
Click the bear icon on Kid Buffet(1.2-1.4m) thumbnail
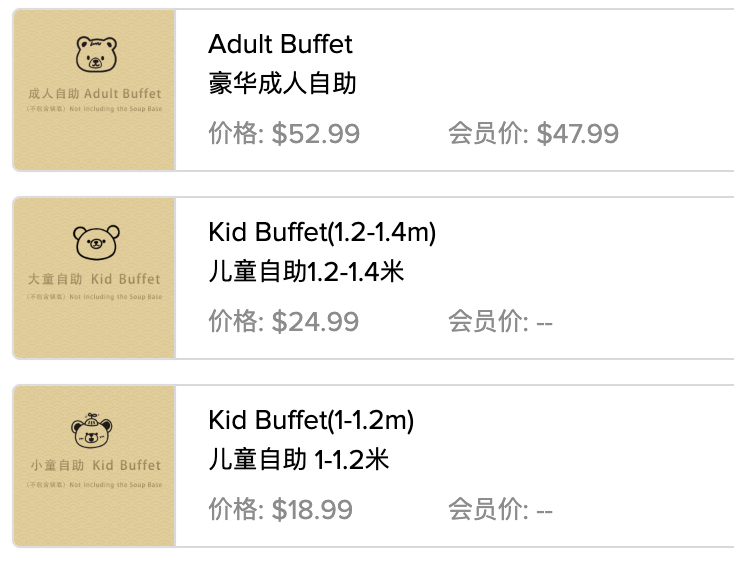96,241
